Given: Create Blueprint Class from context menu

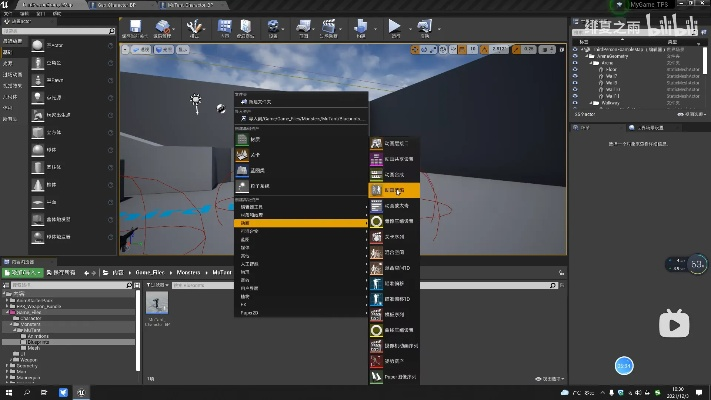Looking at the screenshot, I should coord(301,171).
